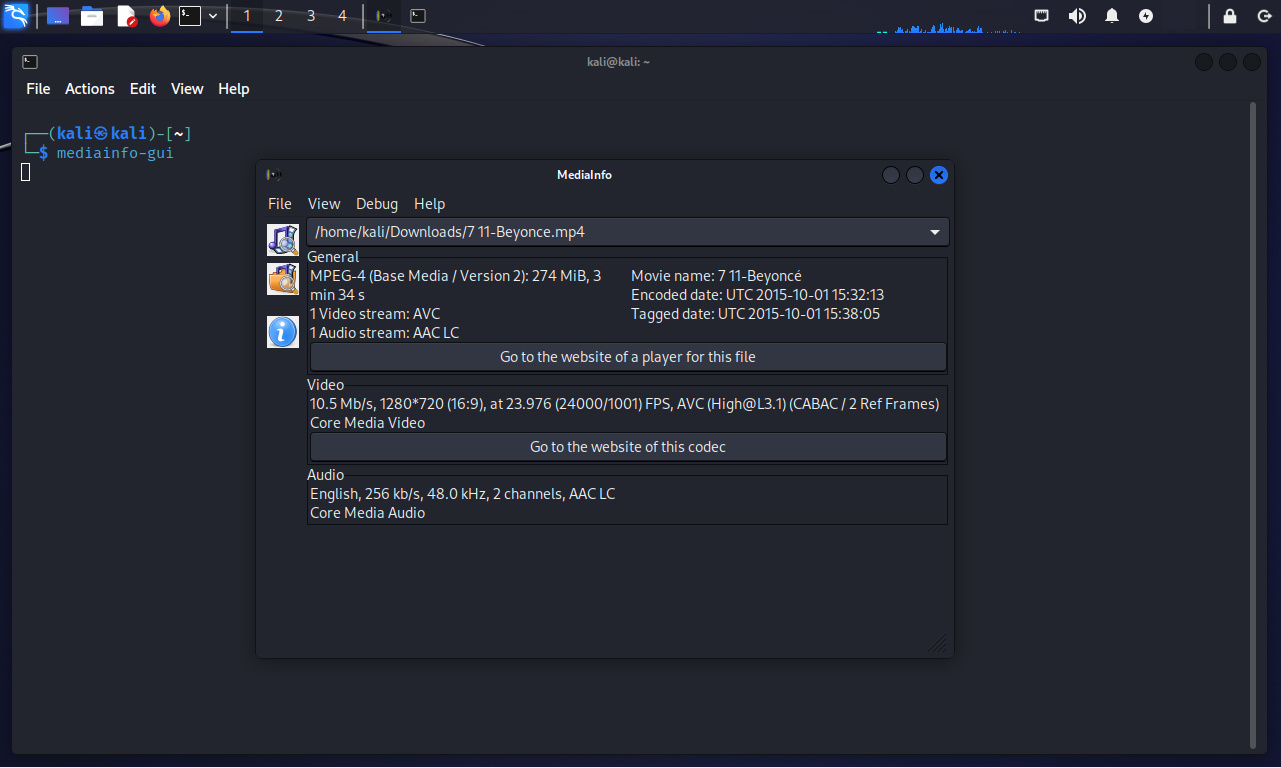Image resolution: width=1281 pixels, height=768 pixels.
Task: Click 'Go to the website of a player' button
Action: 627,357
